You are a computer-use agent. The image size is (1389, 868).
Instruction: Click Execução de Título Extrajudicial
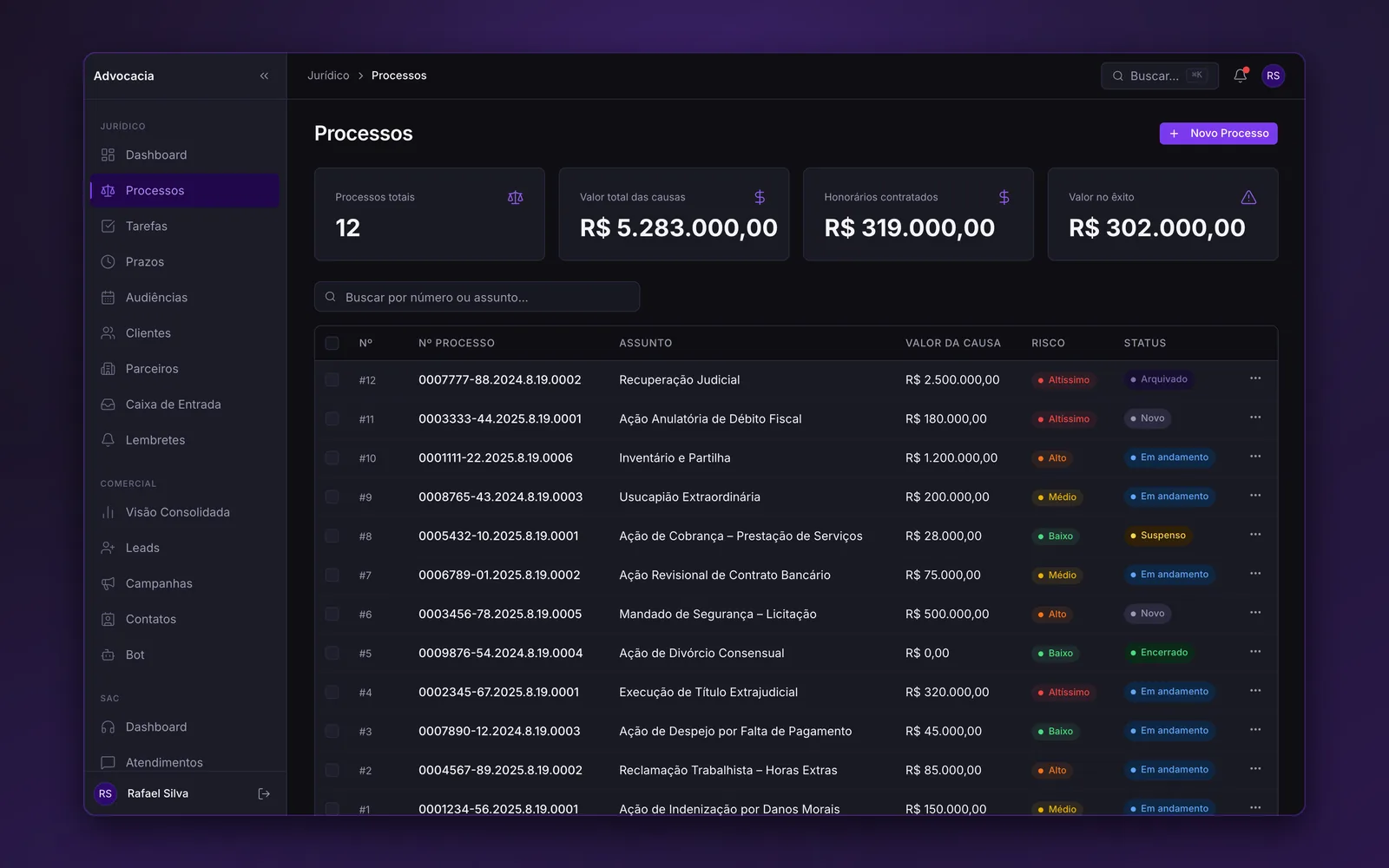pyautogui.click(x=708, y=692)
